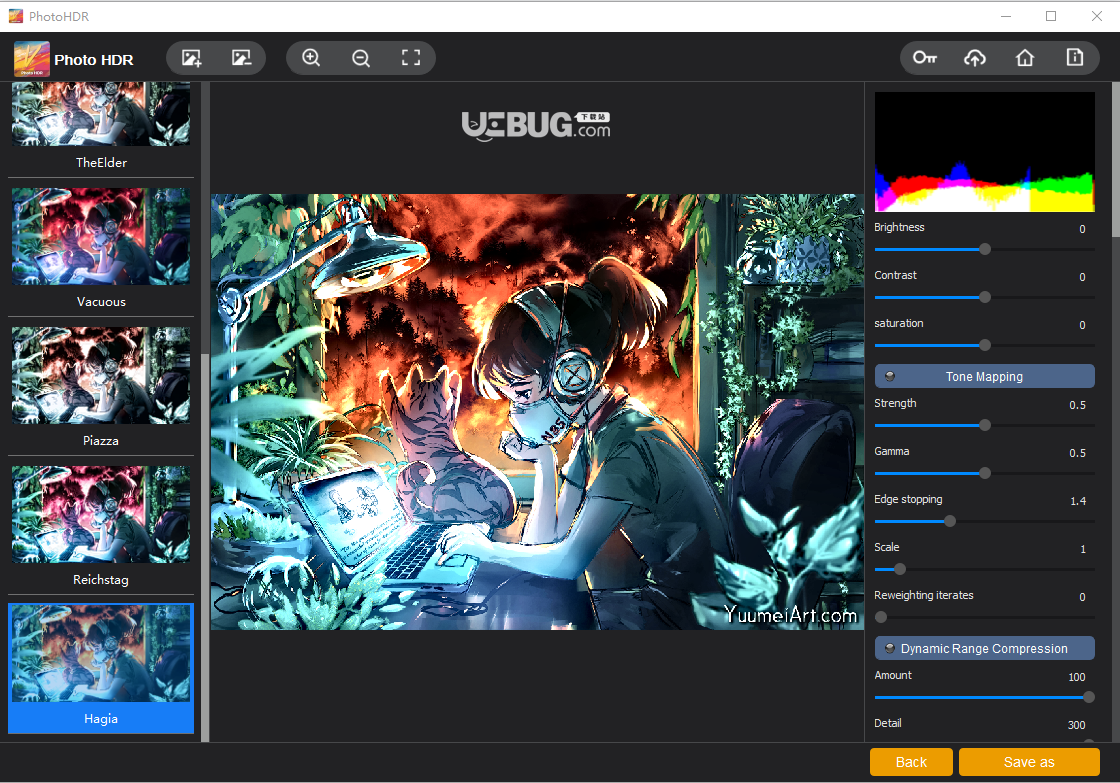Click the preset list scrollbar
Image resolution: width=1120 pixels, height=783 pixels.
205,547
